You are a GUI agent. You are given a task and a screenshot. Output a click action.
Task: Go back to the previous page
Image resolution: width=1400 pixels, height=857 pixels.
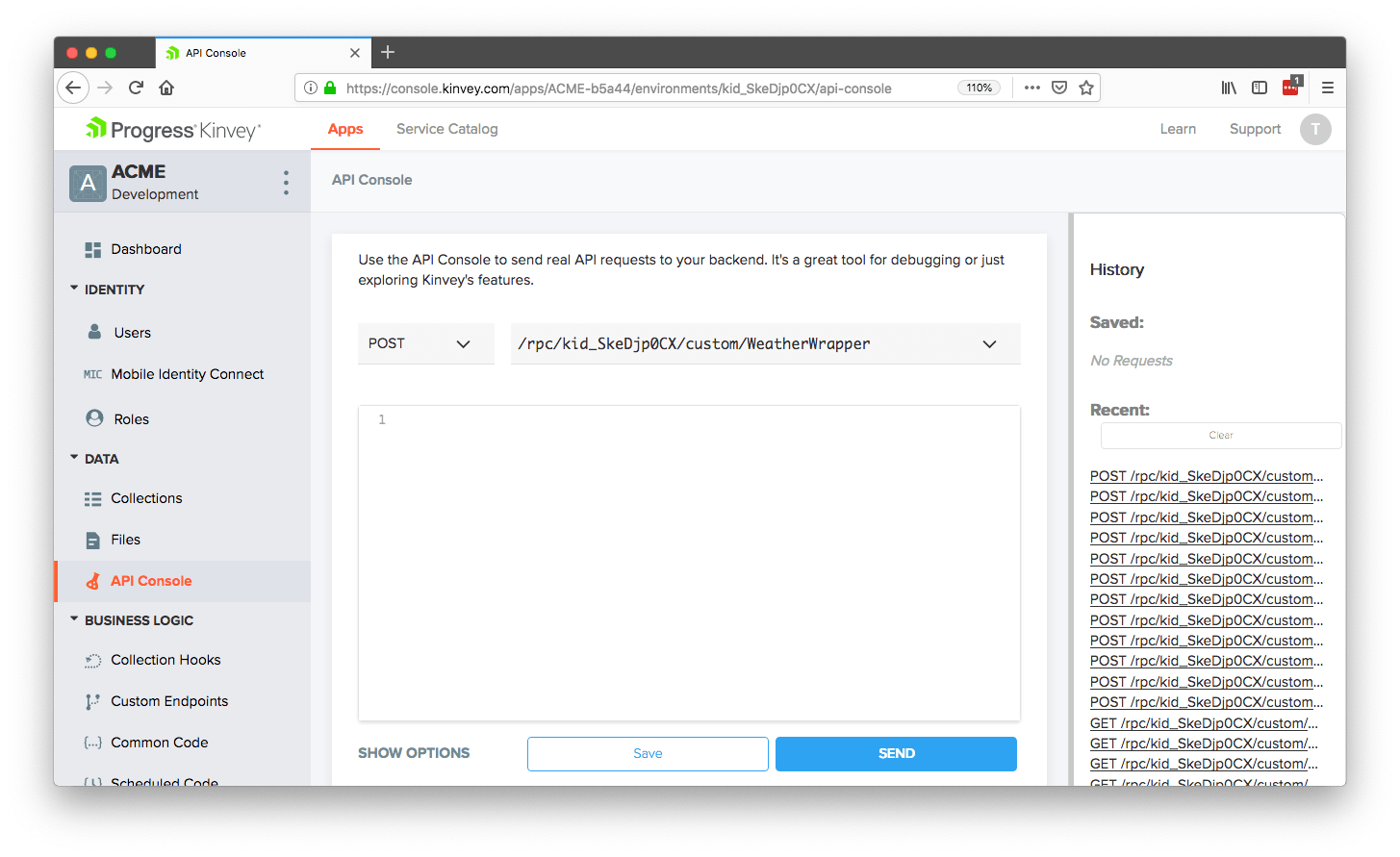(73, 88)
